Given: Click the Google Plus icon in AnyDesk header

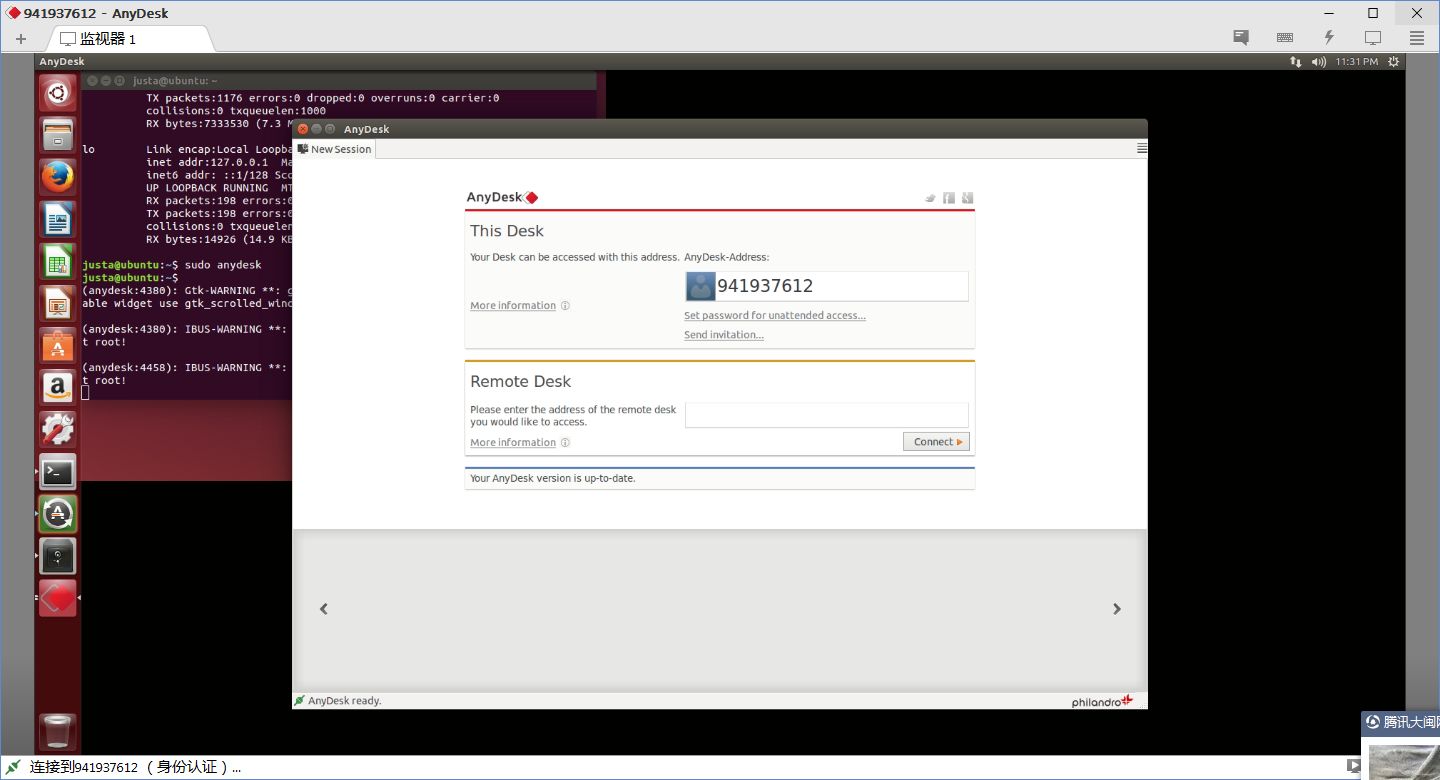Looking at the screenshot, I should tap(967, 198).
